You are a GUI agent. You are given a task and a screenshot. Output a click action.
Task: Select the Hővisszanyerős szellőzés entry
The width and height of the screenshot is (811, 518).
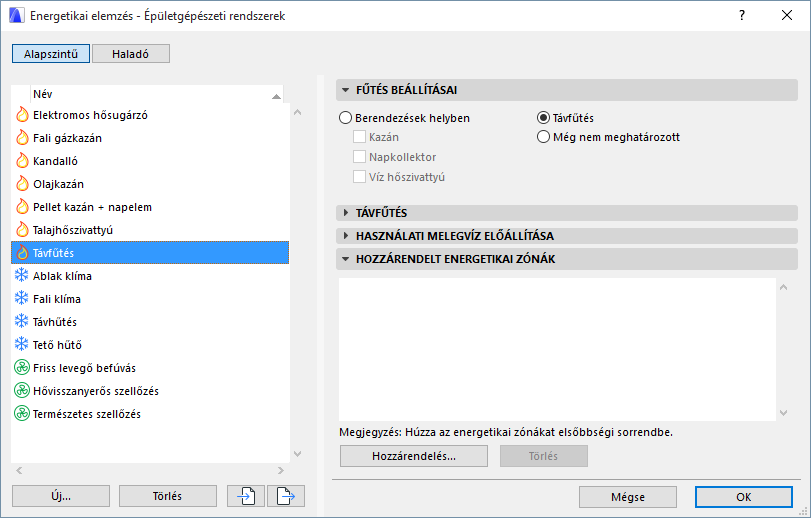tap(150, 390)
